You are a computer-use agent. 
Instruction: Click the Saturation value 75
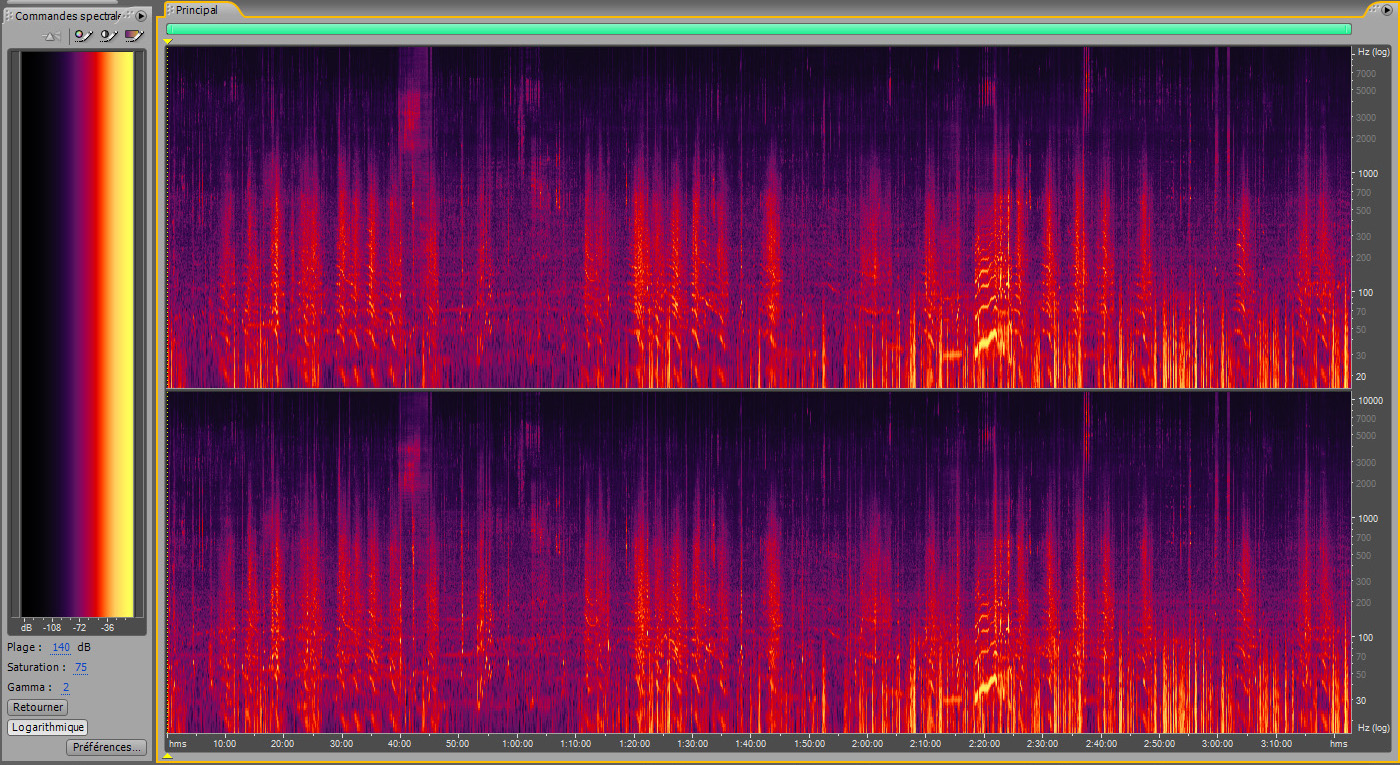[x=81, y=667]
